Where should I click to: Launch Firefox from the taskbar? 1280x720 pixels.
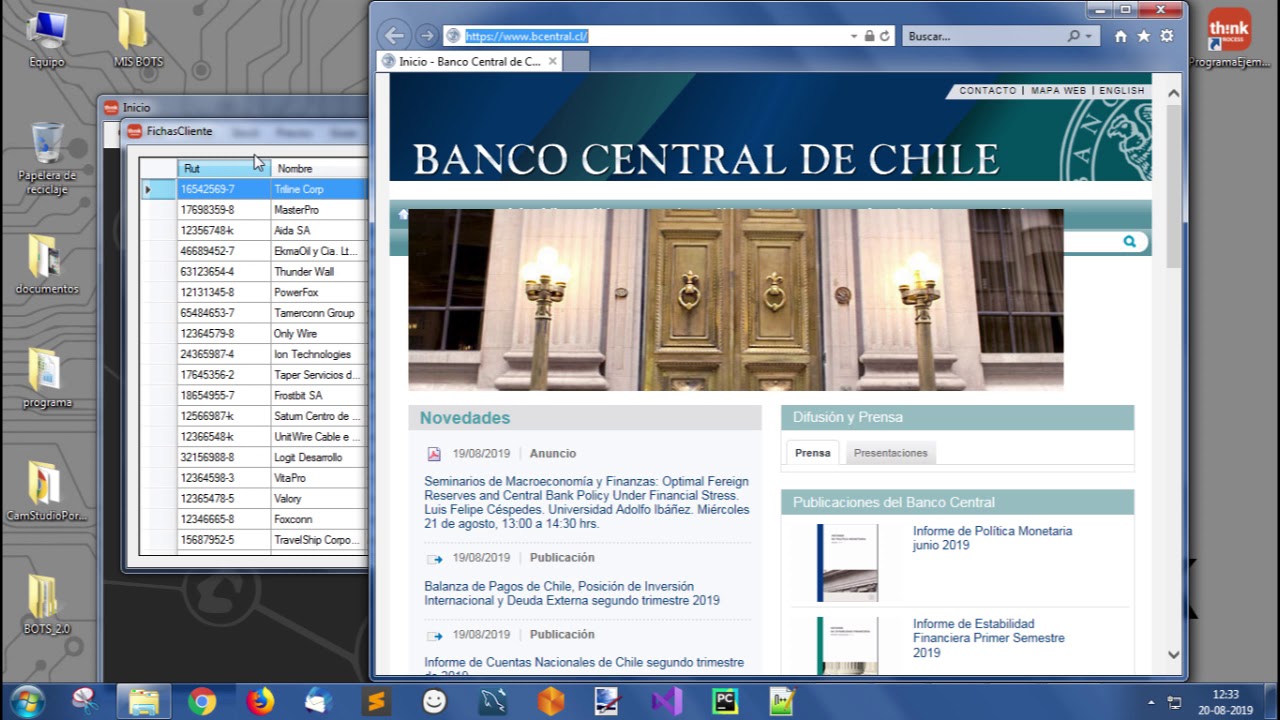click(260, 702)
